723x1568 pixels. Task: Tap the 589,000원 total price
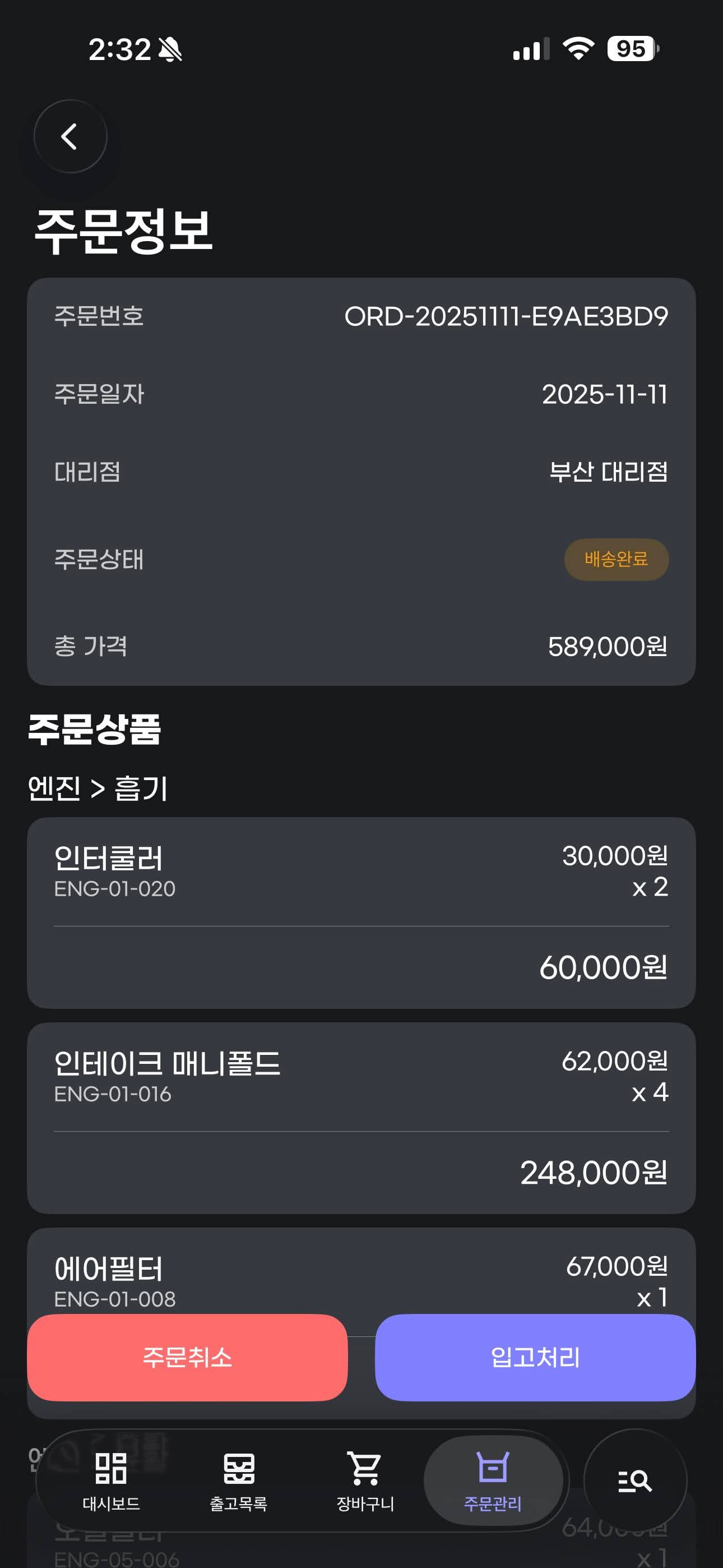607,647
